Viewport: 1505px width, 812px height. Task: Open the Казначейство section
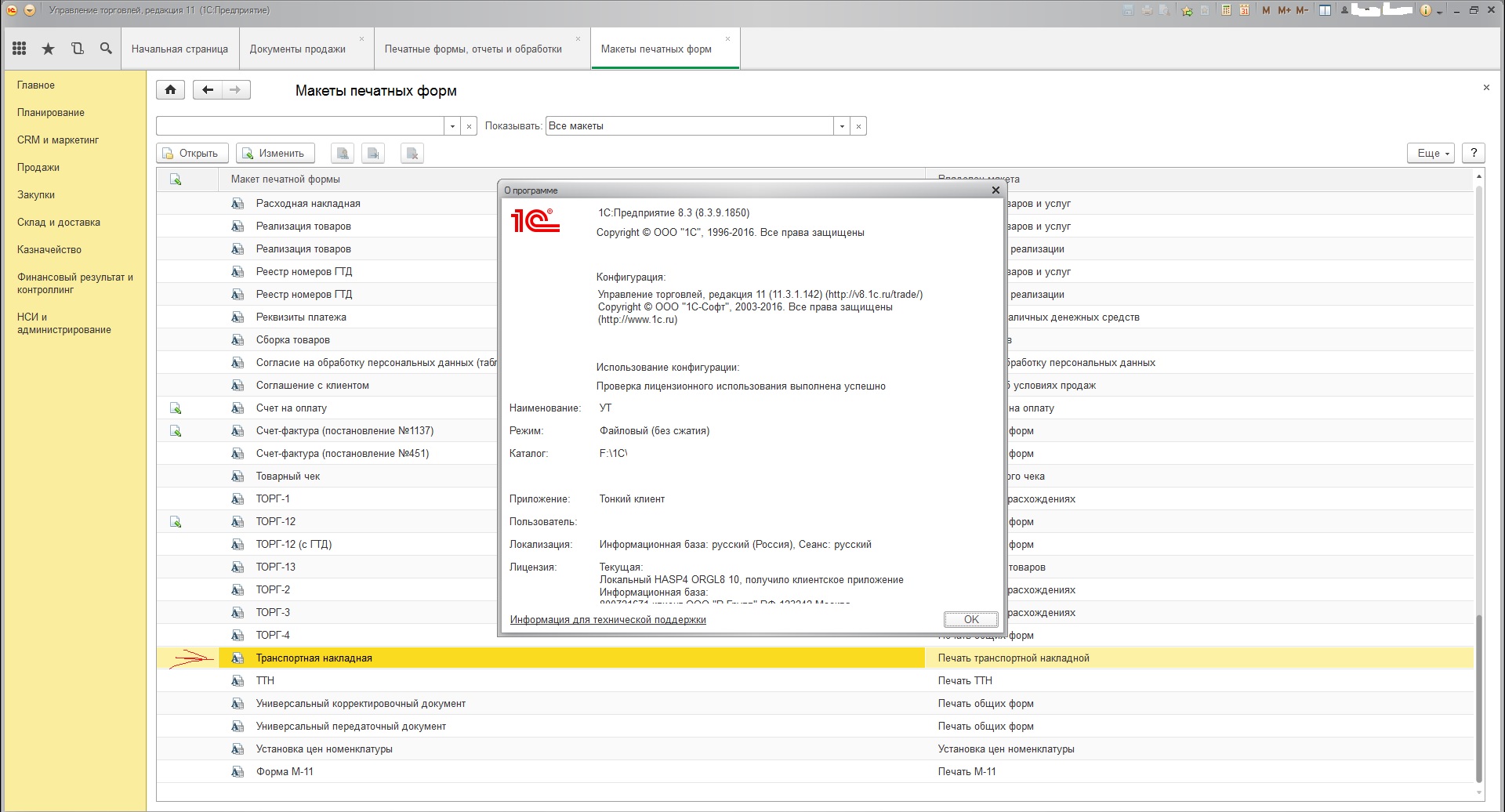pyautogui.click(x=49, y=249)
